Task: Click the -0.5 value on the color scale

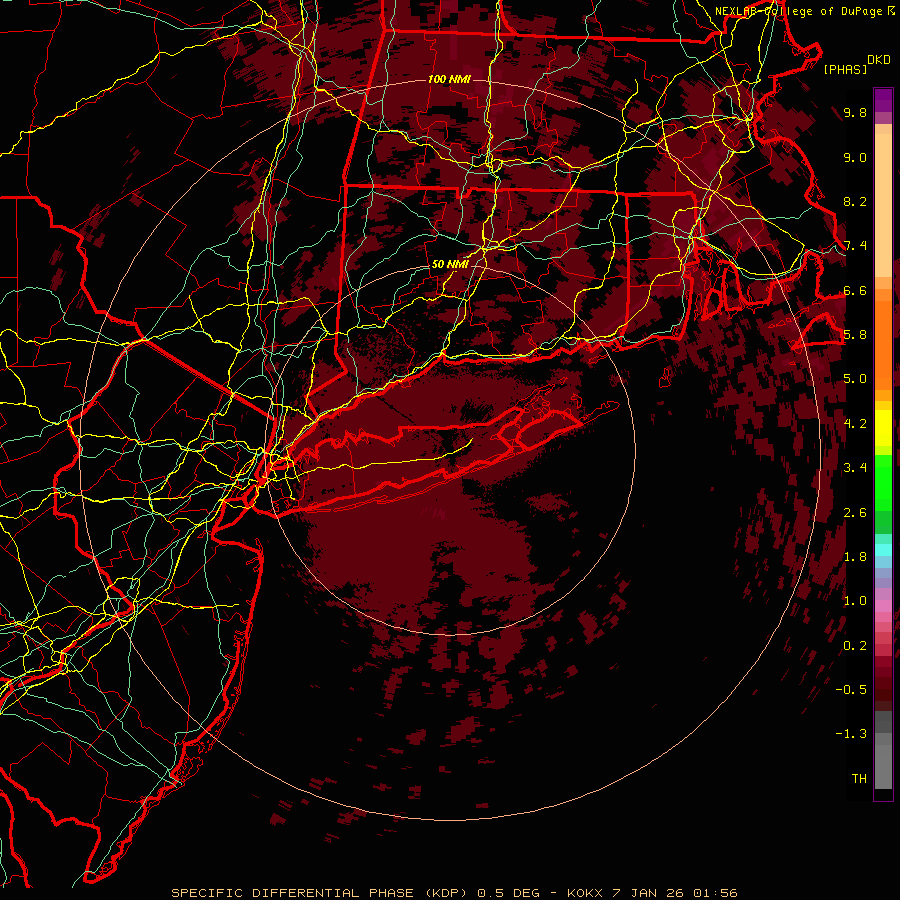Action: pyautogui.click(x=851, y=690)
